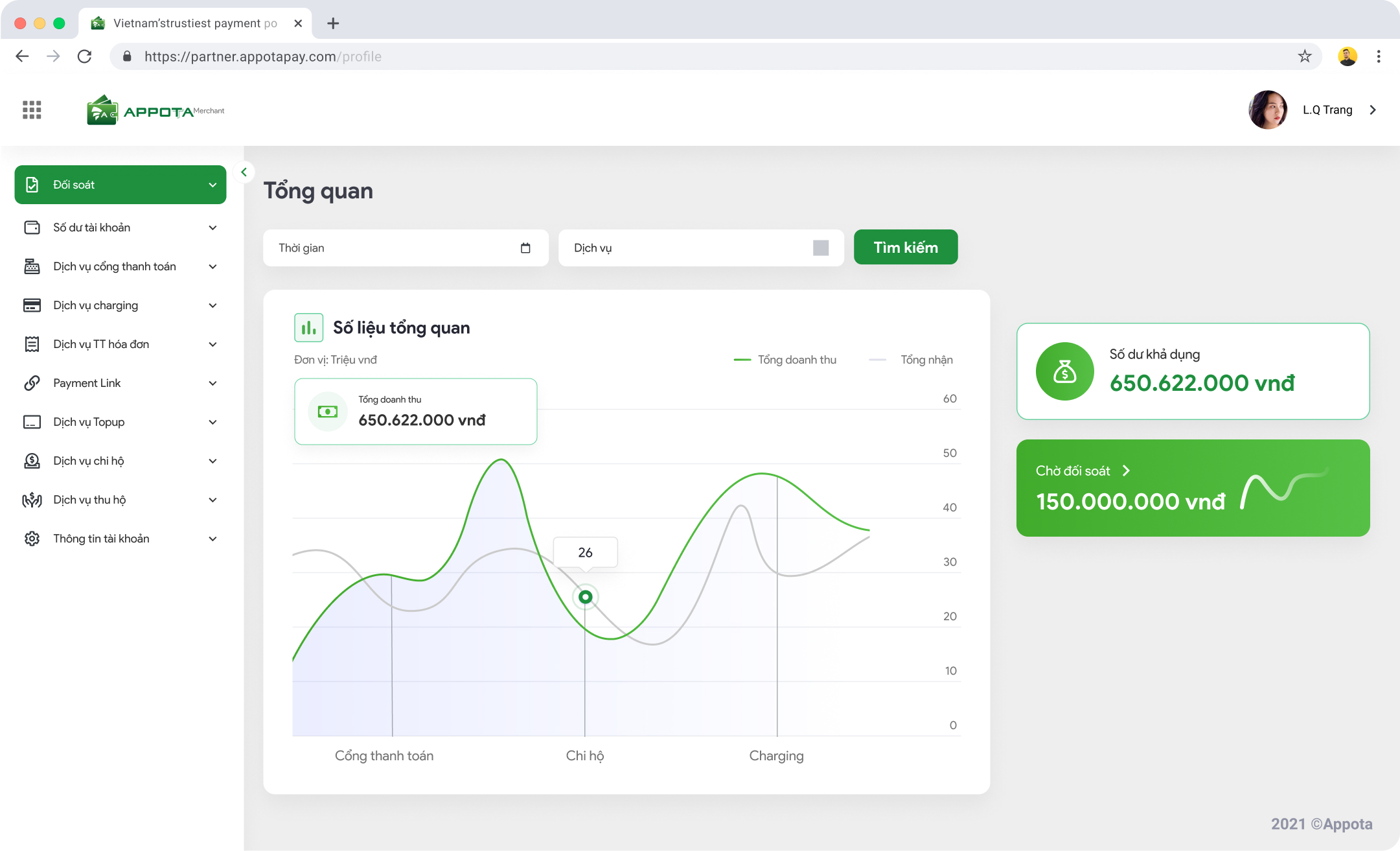
Task: Click the money bag balance icon
Action: (1064, 371)
